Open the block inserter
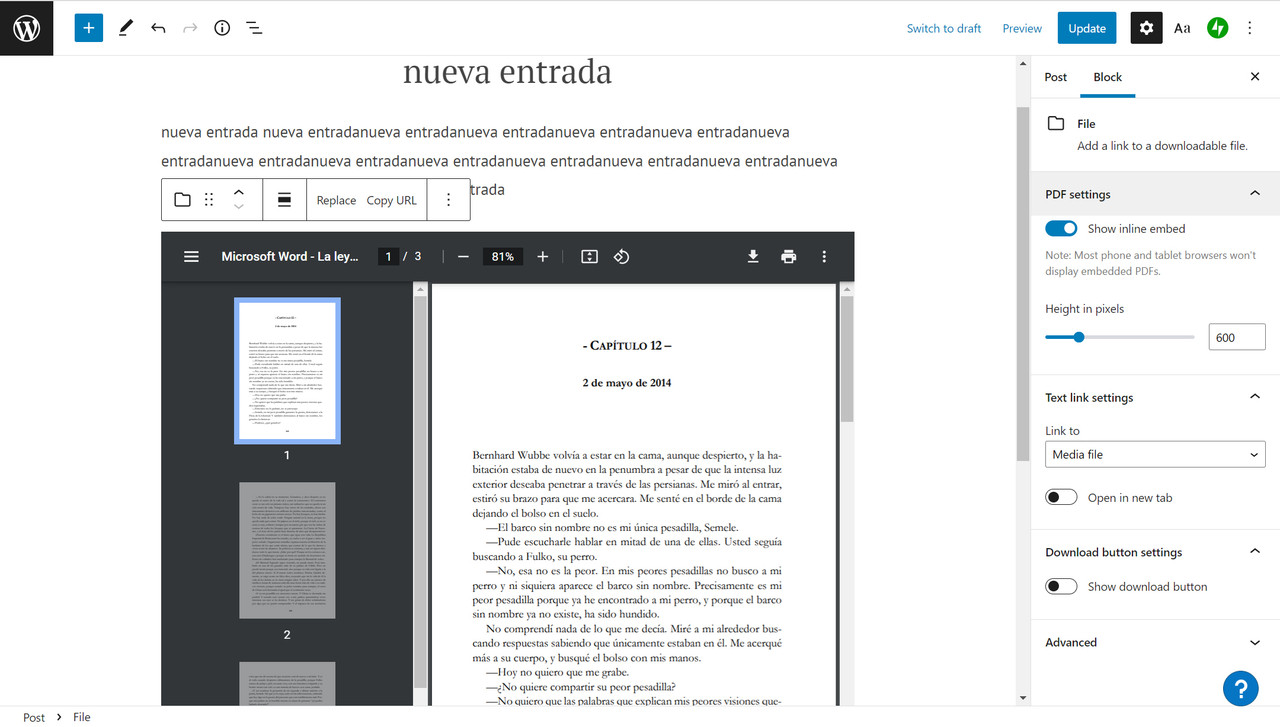 click(88, 28)
